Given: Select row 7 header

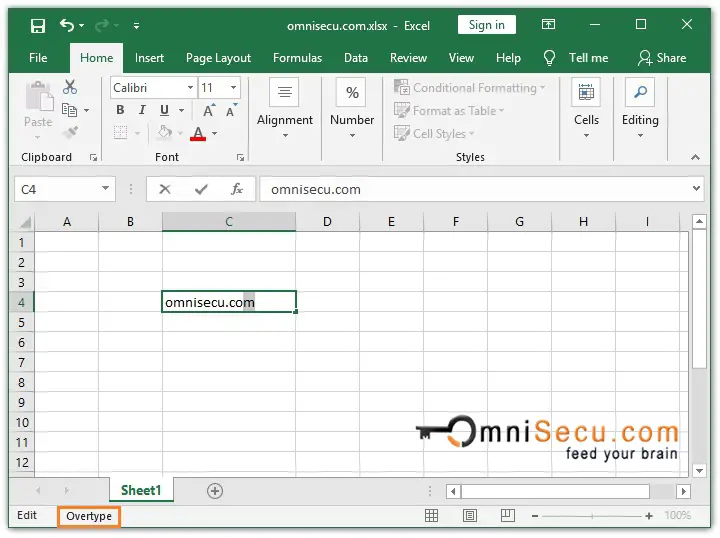Looking at the screenshot, I should [x=21, y=363].
